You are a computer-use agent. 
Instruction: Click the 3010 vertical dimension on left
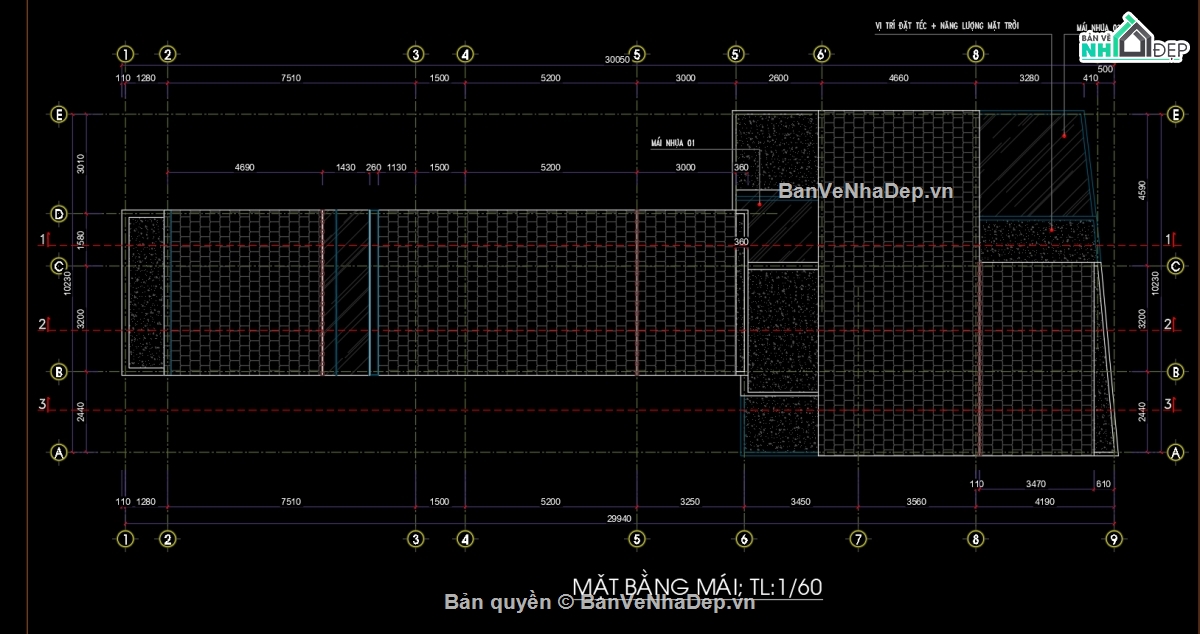click(82, 163)
